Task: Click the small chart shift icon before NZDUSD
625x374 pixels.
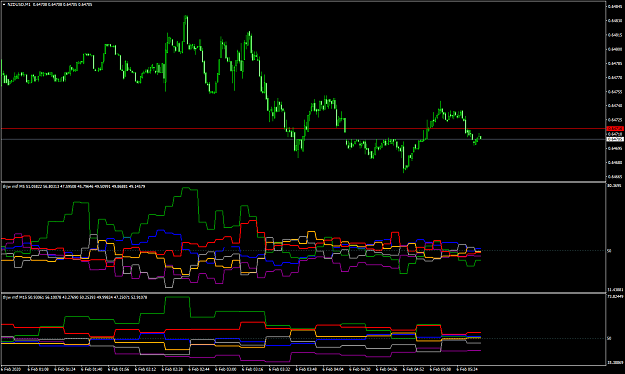Action: pos(4,4)
